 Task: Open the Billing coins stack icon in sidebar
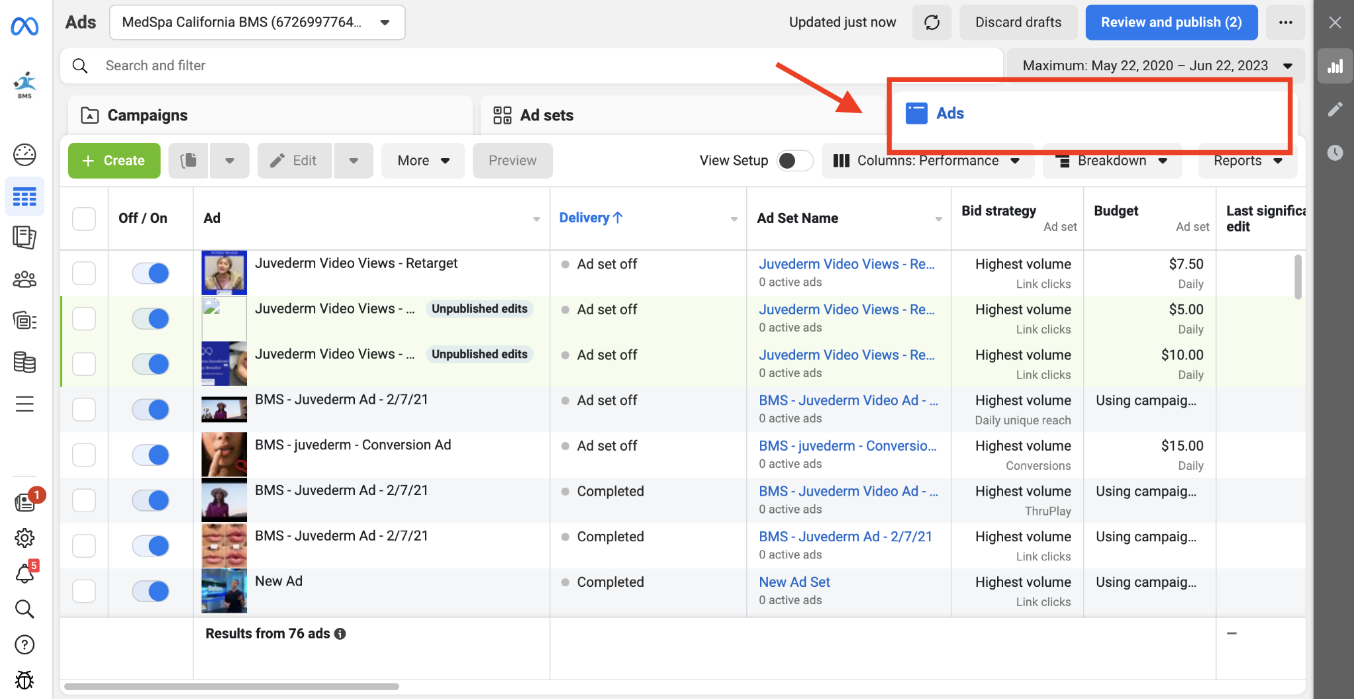tap(25, 362)
